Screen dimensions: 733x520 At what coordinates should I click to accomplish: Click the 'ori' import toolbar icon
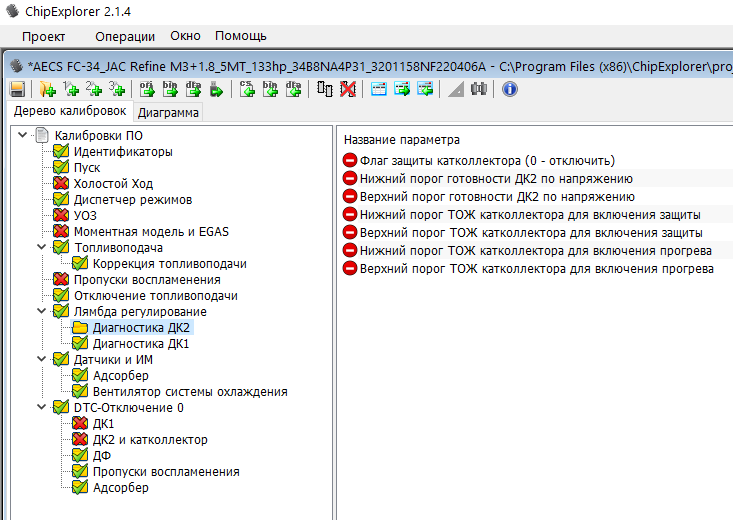click(147, 89)
